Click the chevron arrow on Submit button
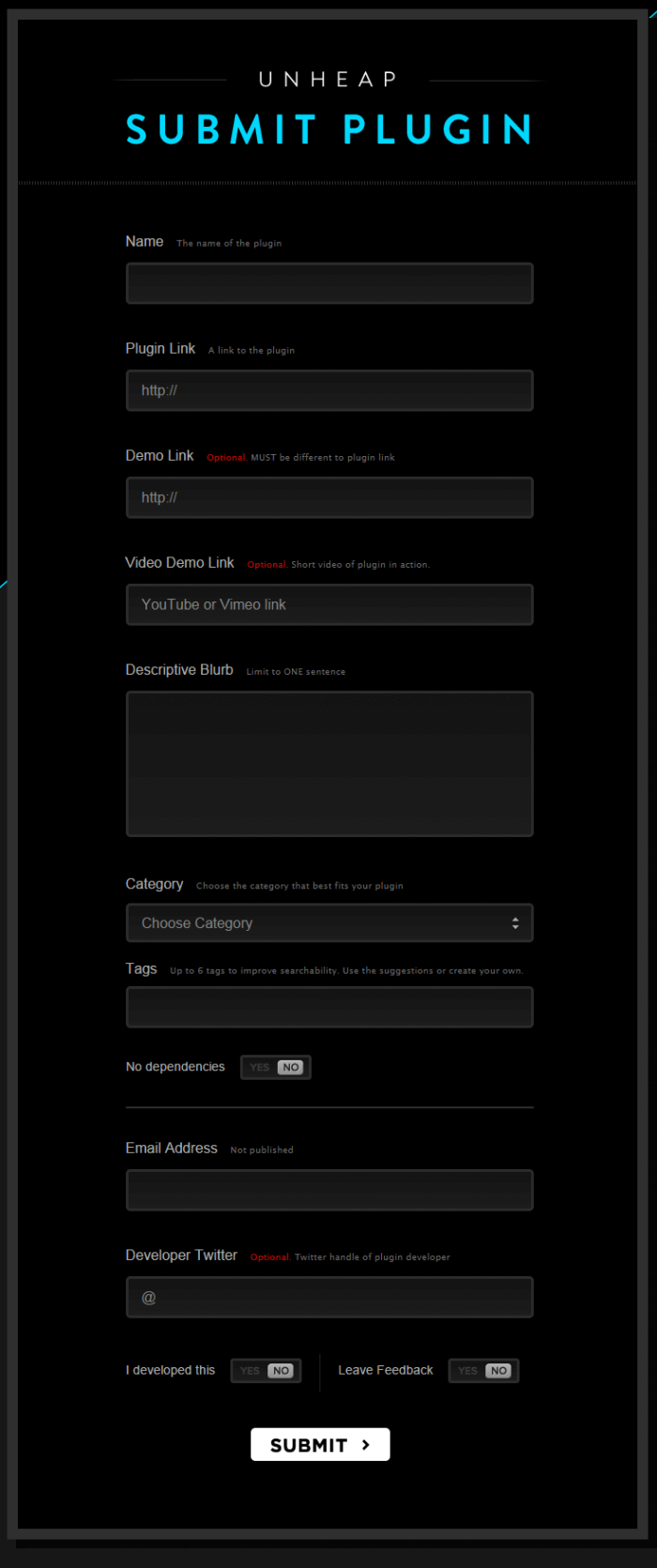Viewport: 657px width, 1568px height. coord(366,1445)
